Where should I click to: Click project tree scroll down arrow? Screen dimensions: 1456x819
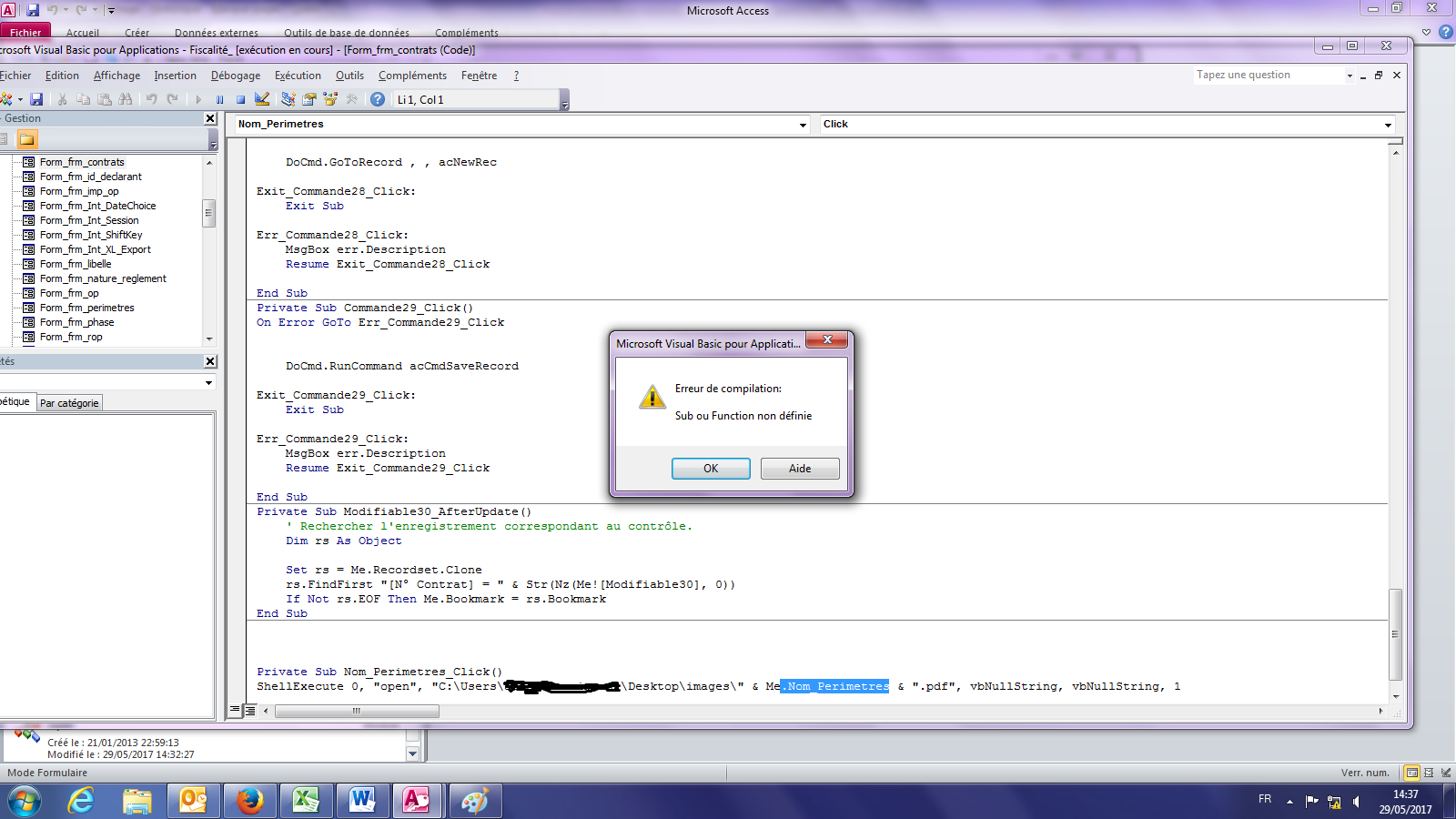(x=209, y=339)
